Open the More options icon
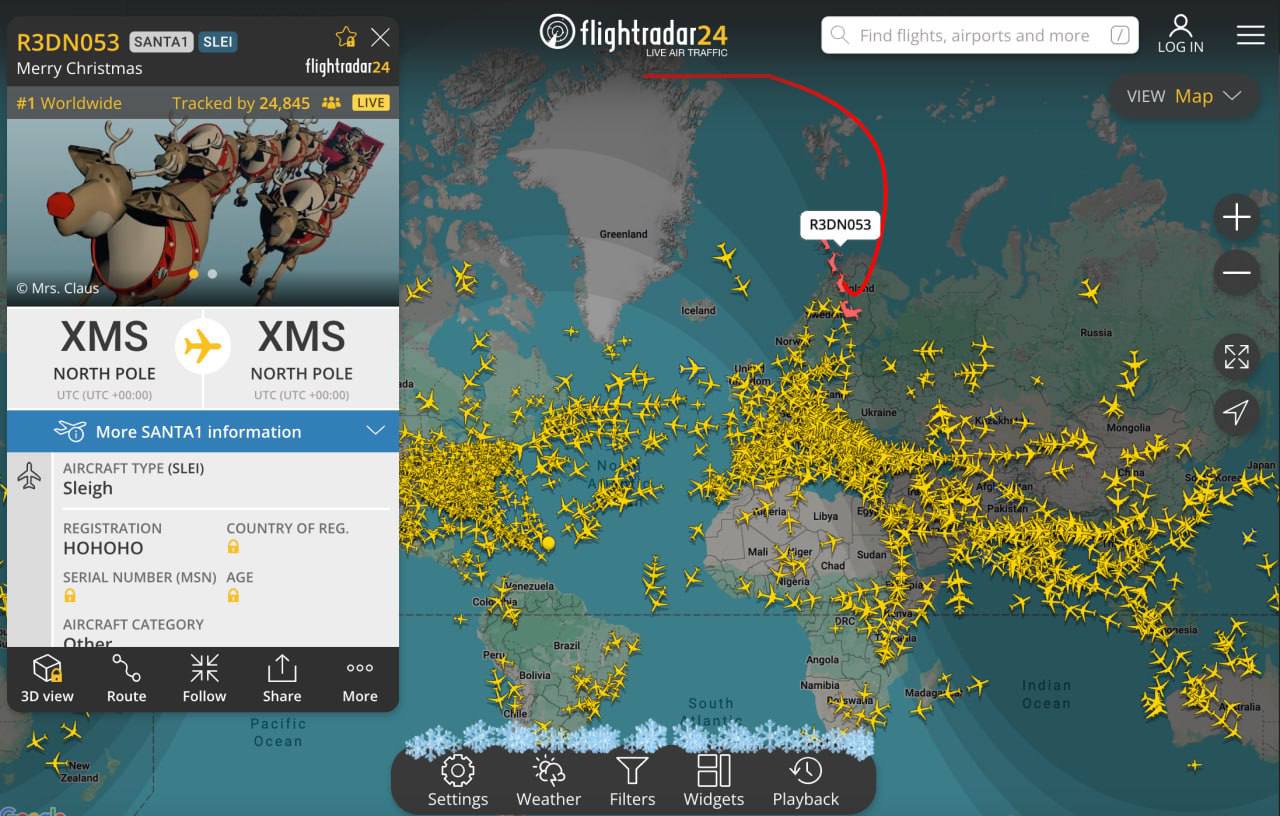Viewport: 1280px width, 816px height. coord(360,679)
